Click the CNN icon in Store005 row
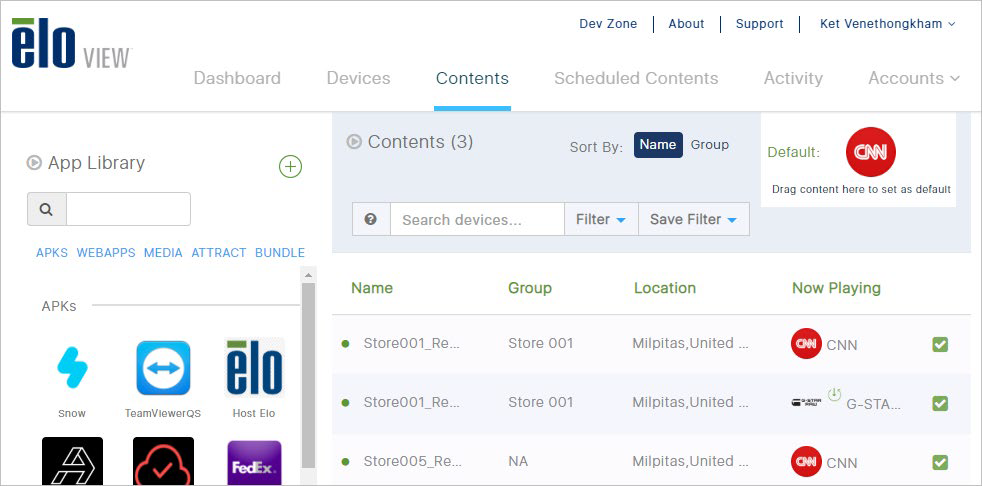982x486 pixels. tap(806, 462)
